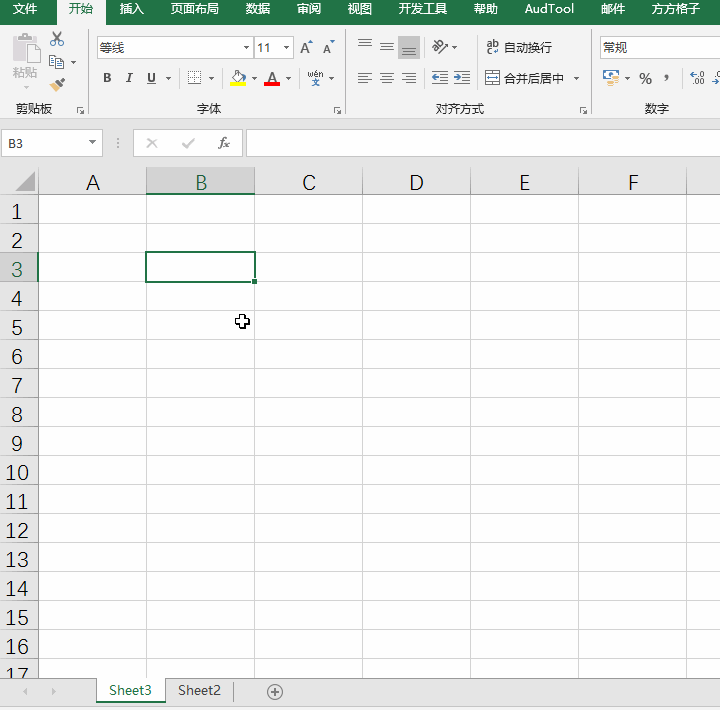This screenshot has width=720, height=710.
Task: Switch to the 插入 tab
Action: [x=132, y=9]
